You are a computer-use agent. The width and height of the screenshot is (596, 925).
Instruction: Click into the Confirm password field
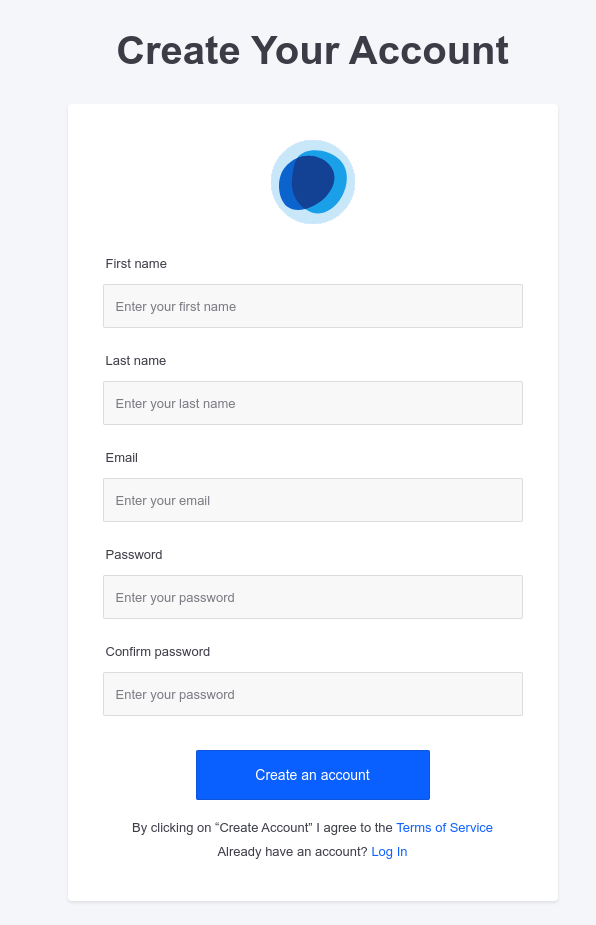click(313, 694)
